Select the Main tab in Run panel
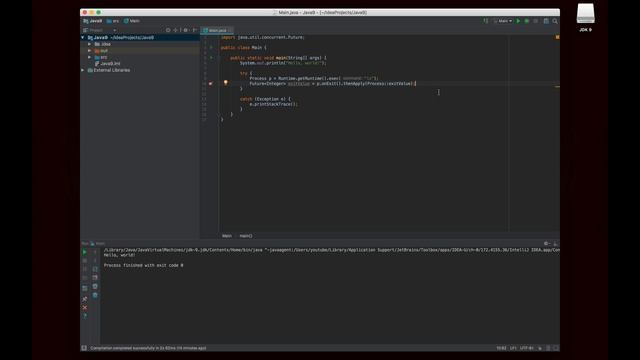 pyautogui.click(x=98, y=243)
